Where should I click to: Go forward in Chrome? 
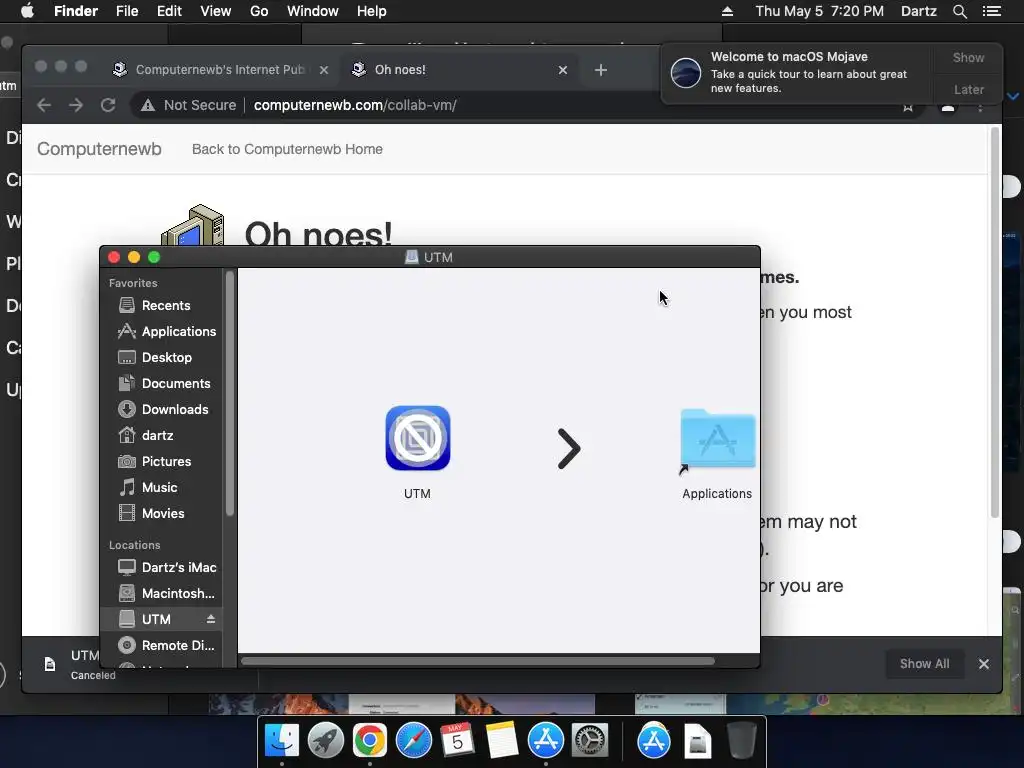pyautogui.click(x=76, y=105)
